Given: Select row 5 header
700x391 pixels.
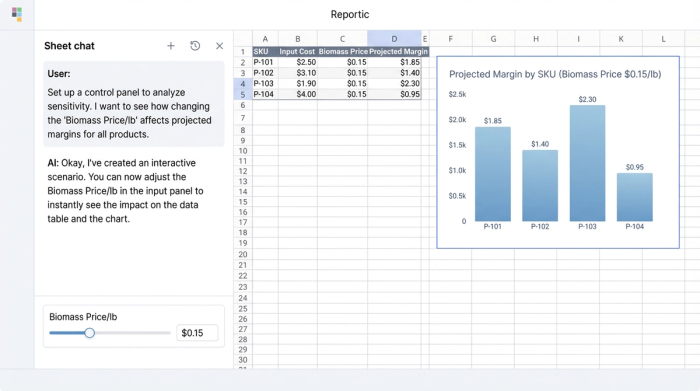Looking at the screenshot, I should (x=243, y=94).
